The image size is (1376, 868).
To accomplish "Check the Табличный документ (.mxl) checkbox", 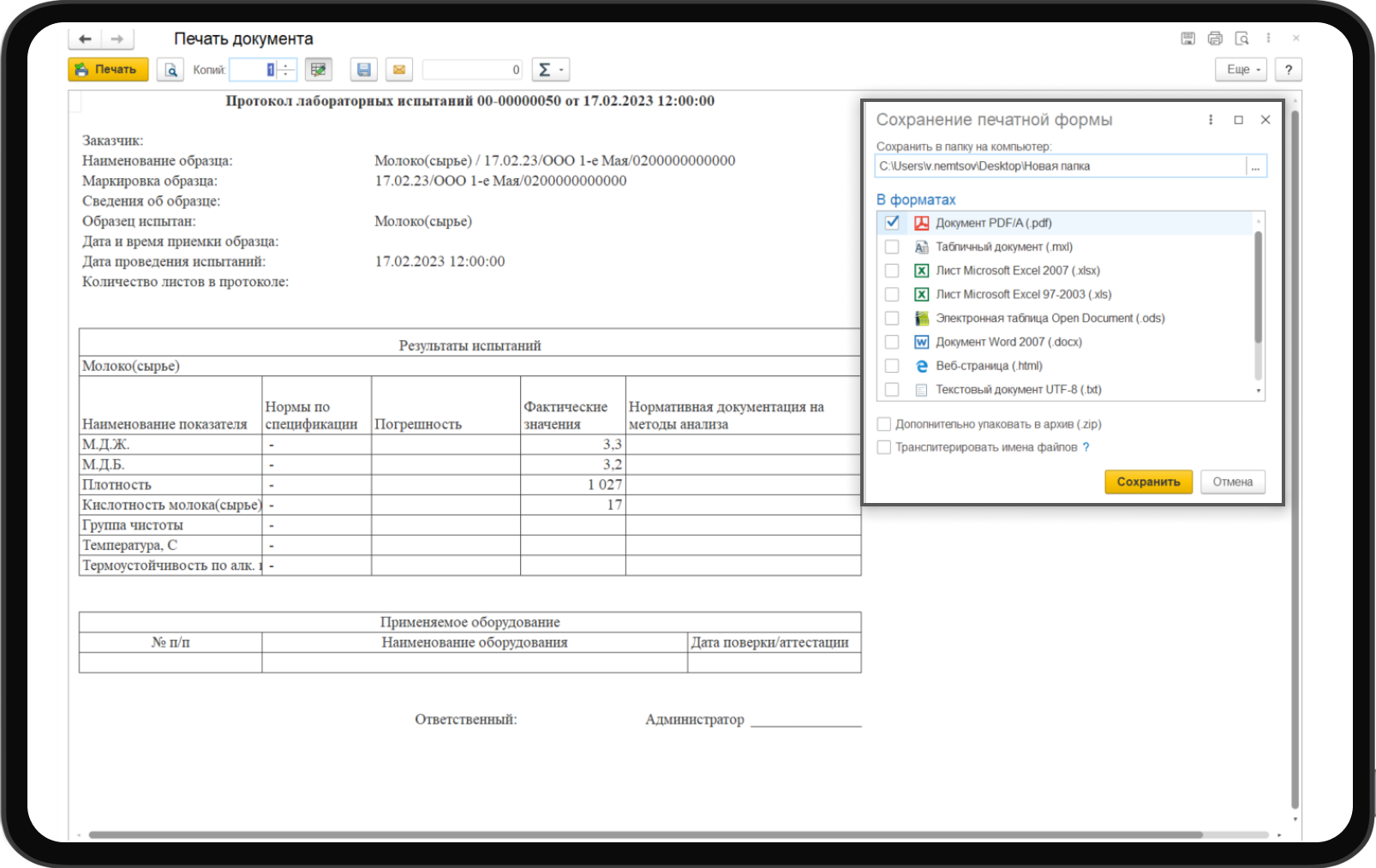I will pyautogui.click(x=892, y=247).
